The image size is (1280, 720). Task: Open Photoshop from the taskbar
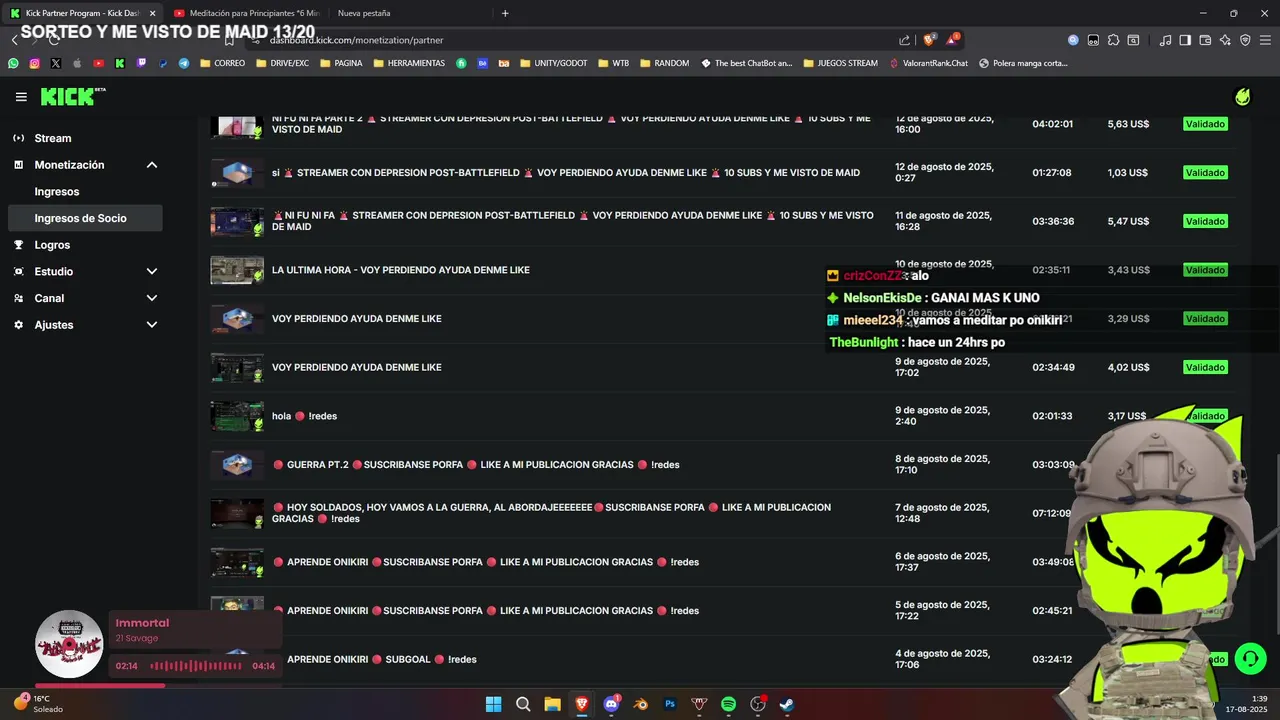pos(670,704)
